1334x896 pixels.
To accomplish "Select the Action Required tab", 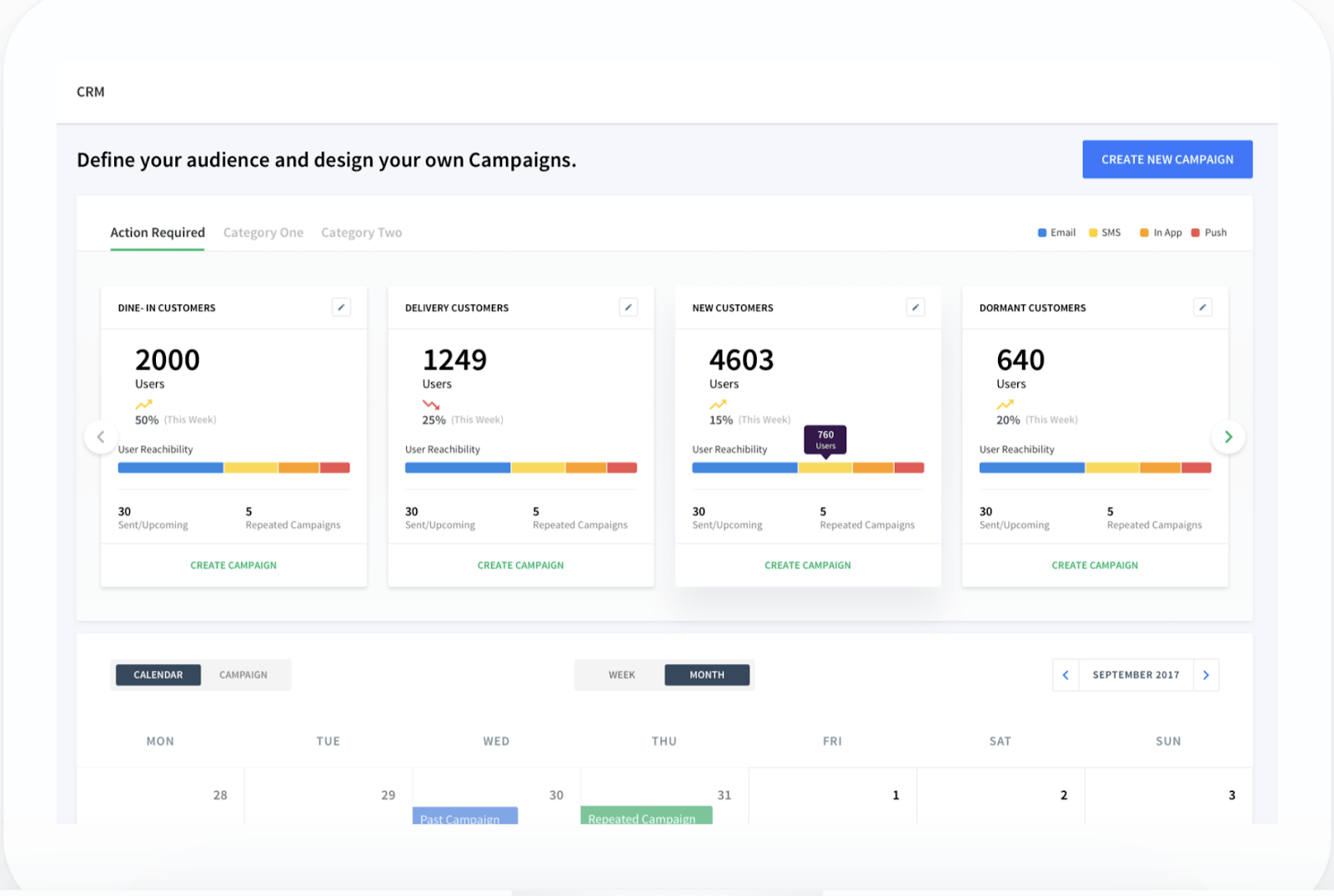I will (158, 233).
